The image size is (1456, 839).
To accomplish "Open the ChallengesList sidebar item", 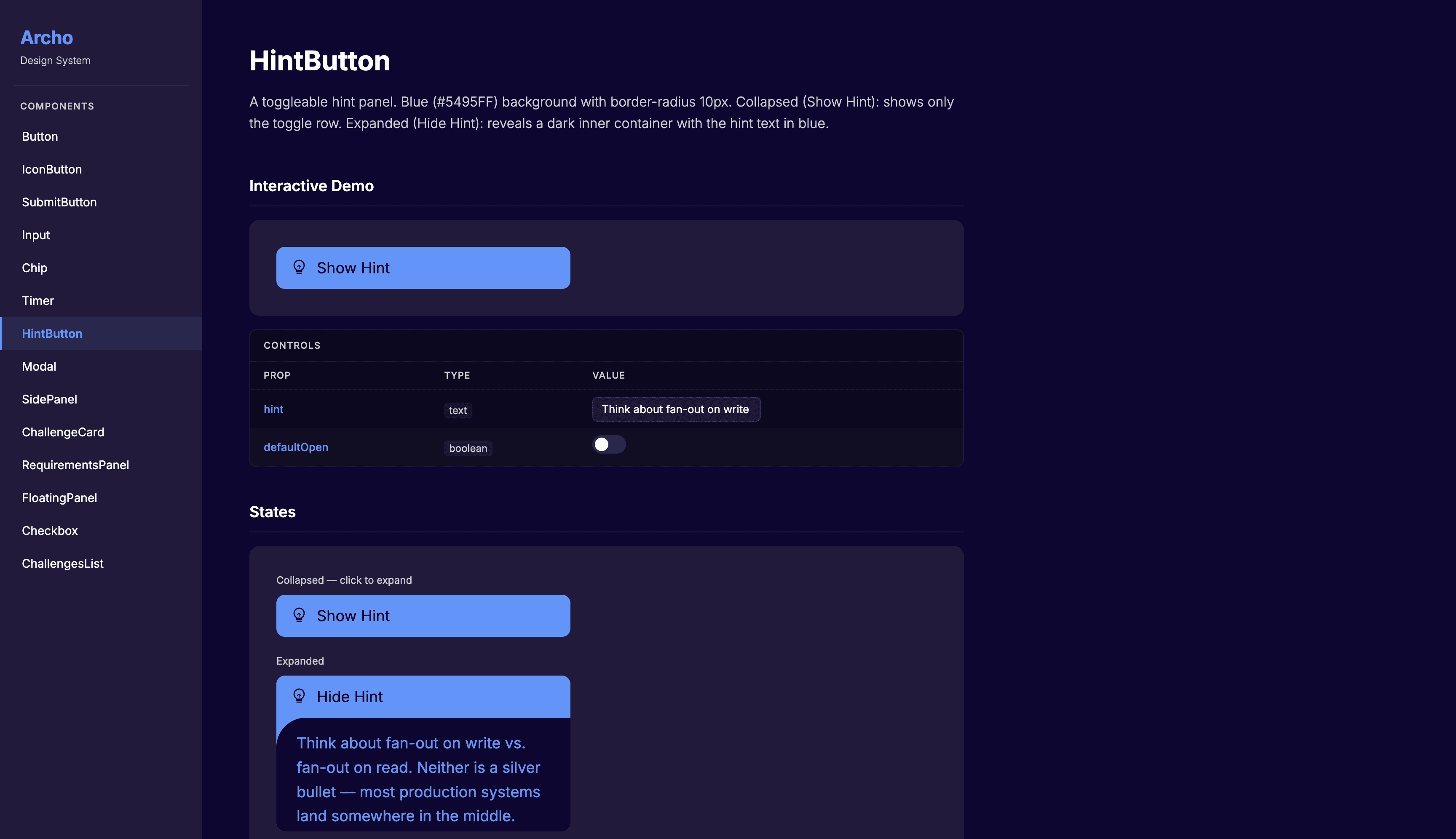I will (62, 564).
